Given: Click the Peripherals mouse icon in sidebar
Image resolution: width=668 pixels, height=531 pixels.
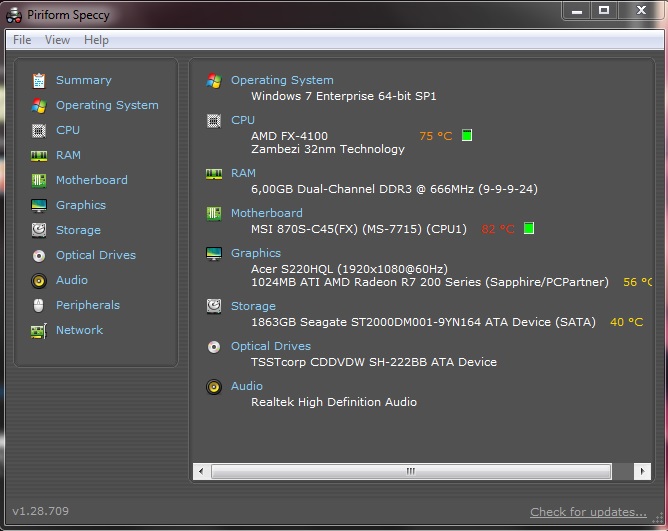Looking at the screenshot, I should [x=39, y=306].
